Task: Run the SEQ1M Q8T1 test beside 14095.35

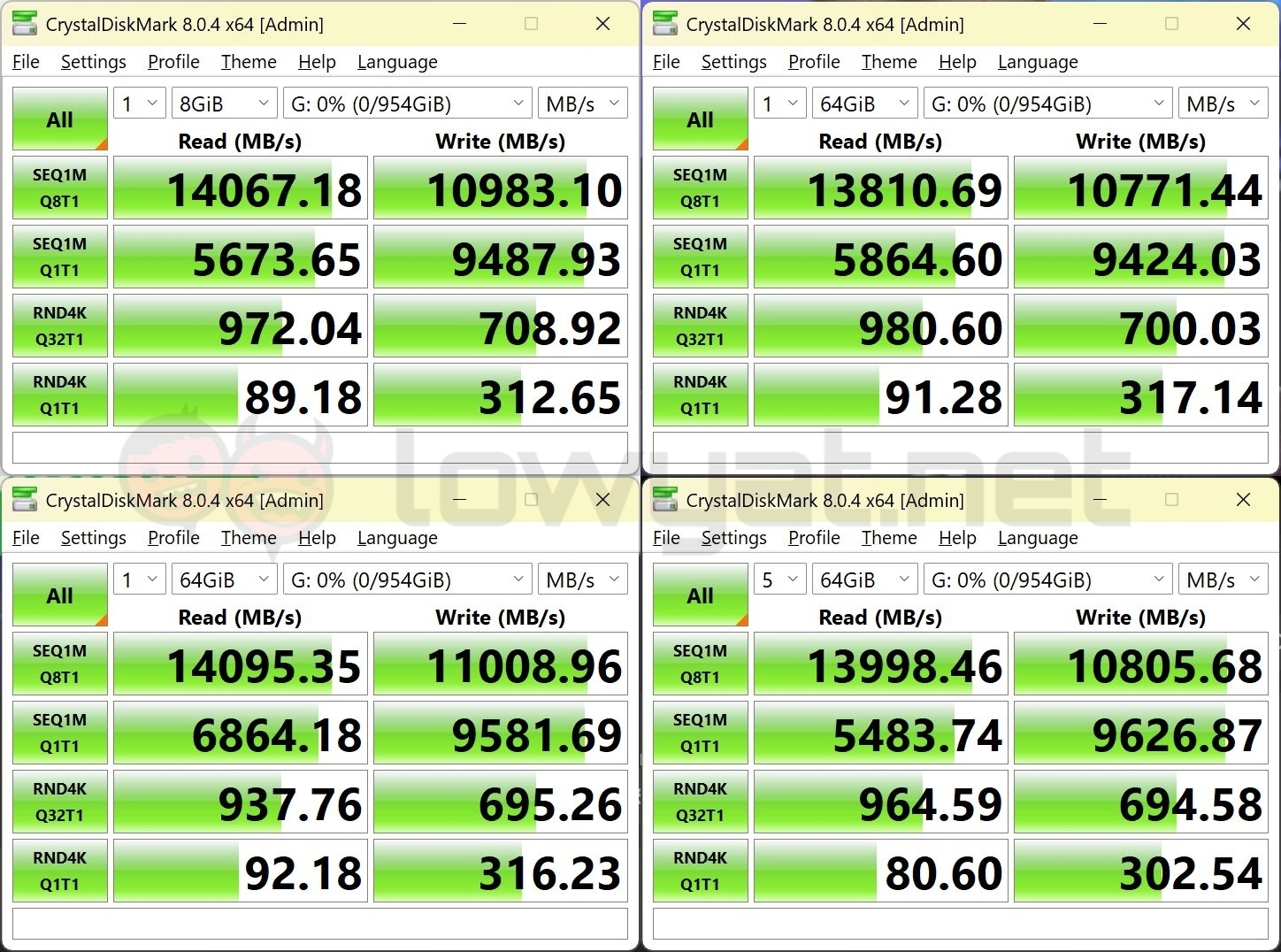Action: pos(59,664)
